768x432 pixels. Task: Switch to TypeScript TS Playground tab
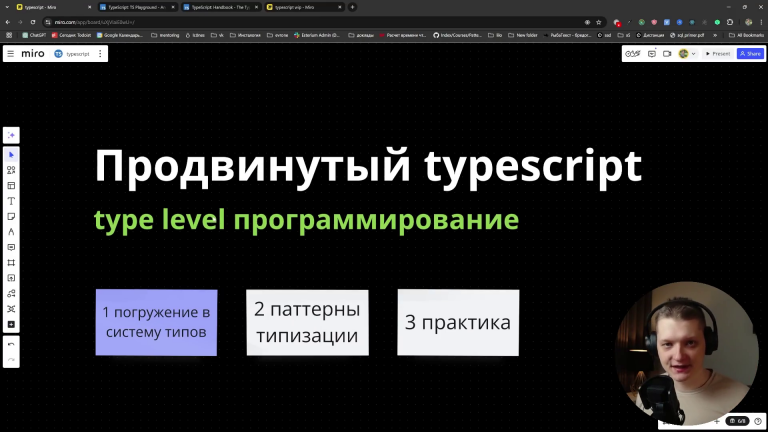(138, 7)
